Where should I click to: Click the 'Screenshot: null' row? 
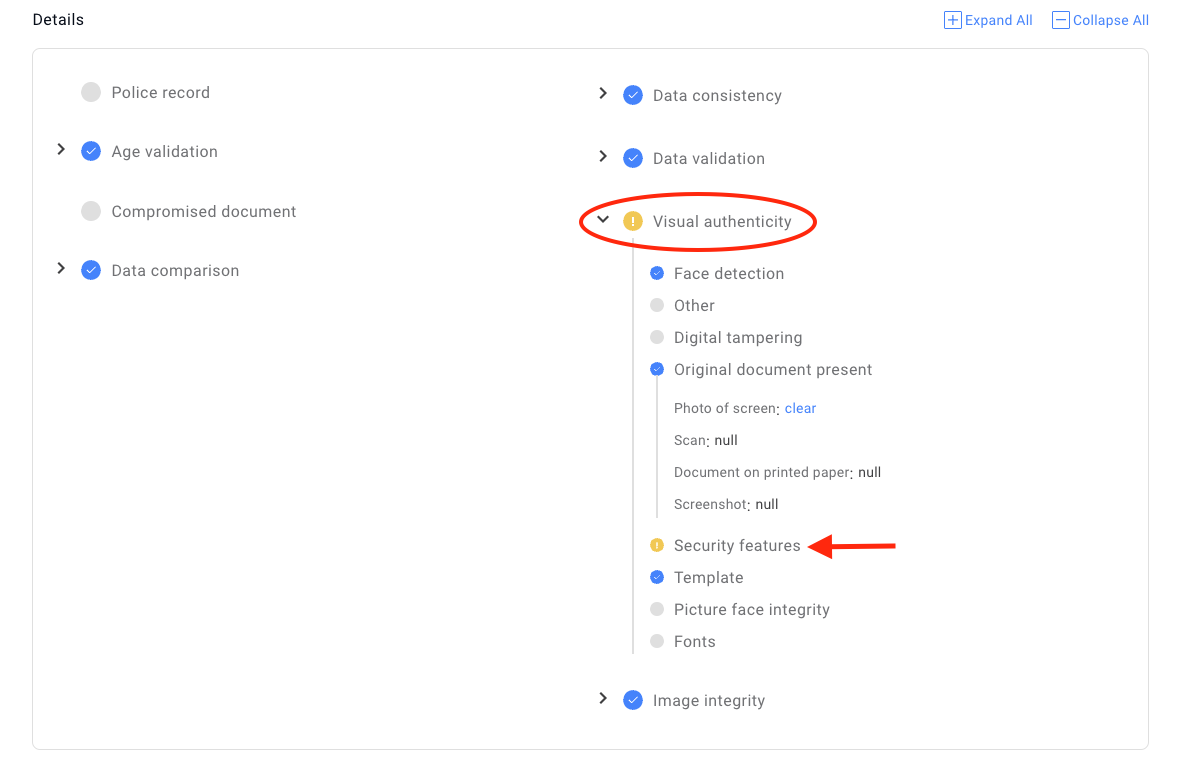tap(726, 505)
